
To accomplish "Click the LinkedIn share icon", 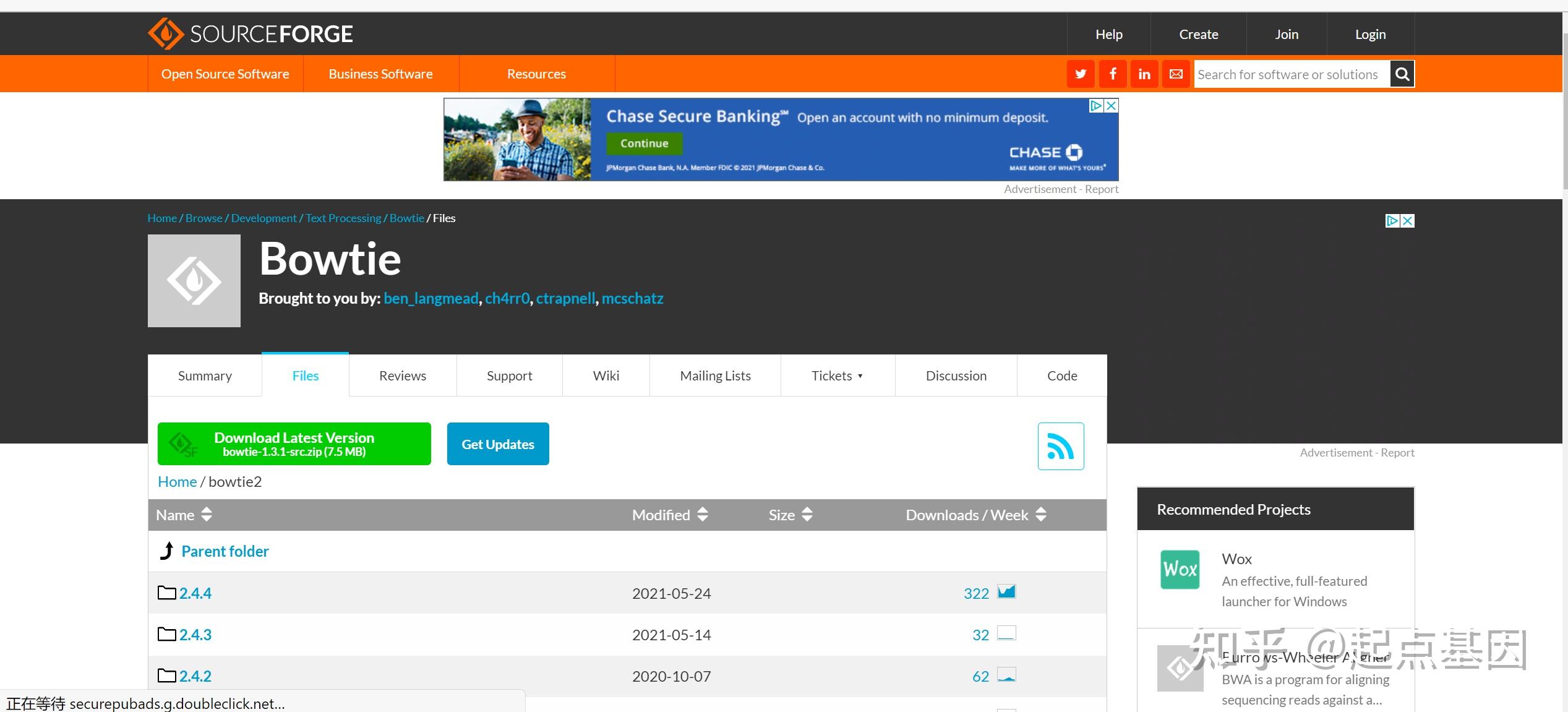I will tap(1144, 74).
